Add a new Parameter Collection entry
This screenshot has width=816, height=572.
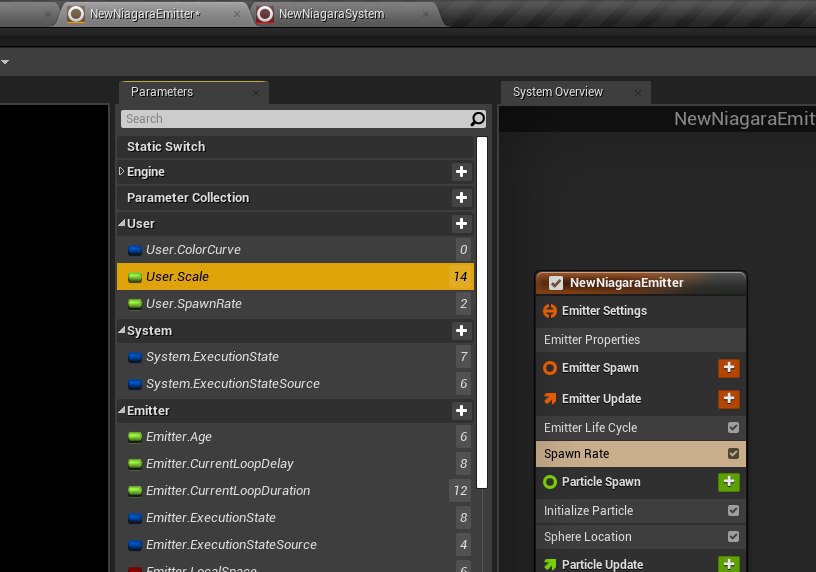461,198
